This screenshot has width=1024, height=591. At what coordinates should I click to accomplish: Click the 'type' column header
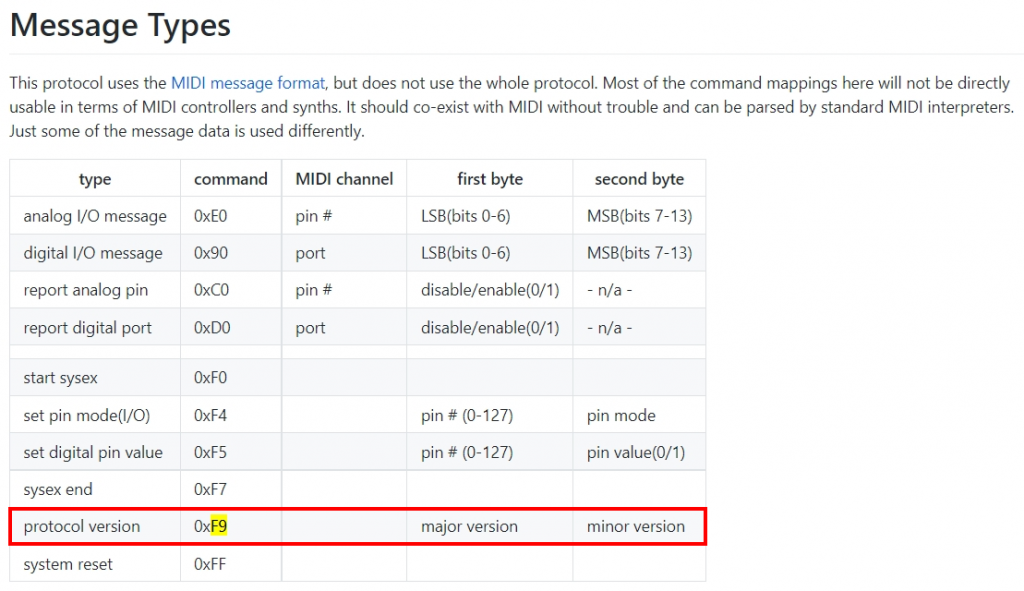(95, 179)
